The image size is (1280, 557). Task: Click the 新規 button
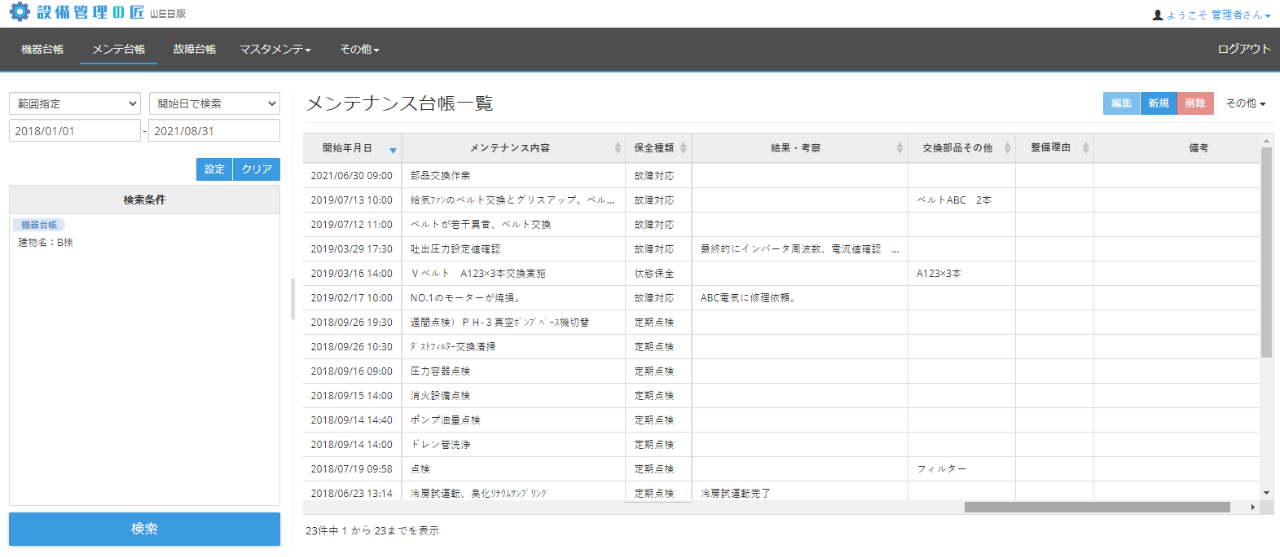1159,103
